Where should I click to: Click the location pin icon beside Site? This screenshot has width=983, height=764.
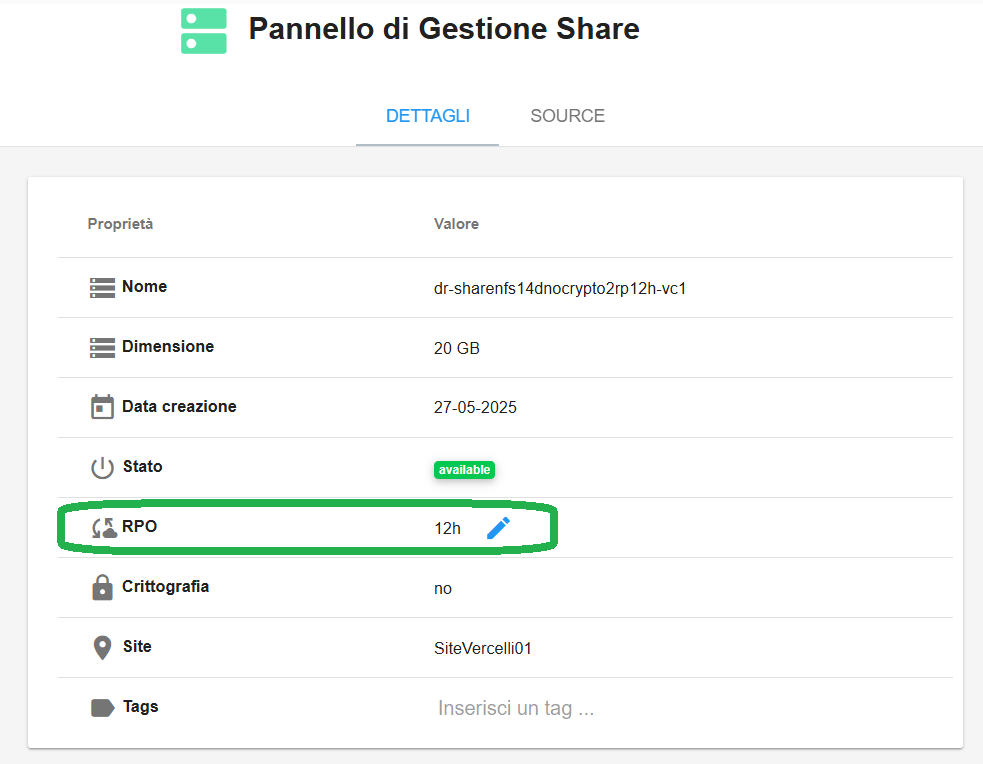102,648
